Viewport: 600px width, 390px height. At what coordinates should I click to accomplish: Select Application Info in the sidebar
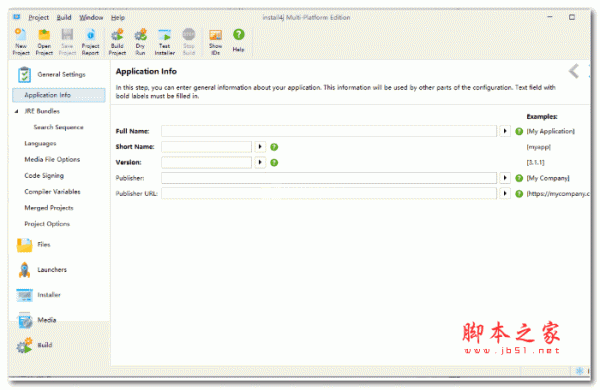click(59, 95)
